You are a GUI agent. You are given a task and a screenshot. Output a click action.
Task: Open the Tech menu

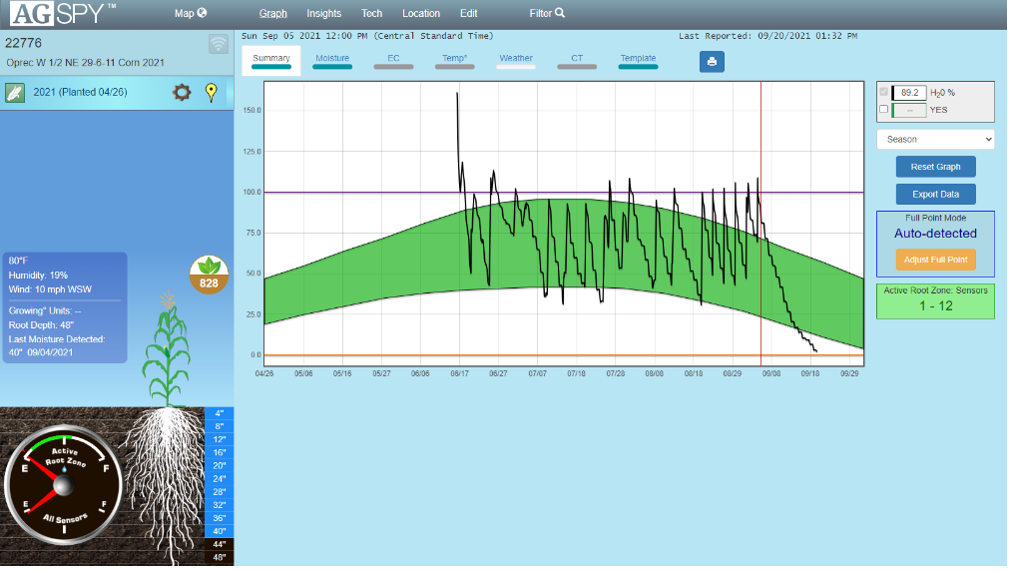[x=373, y=14]
